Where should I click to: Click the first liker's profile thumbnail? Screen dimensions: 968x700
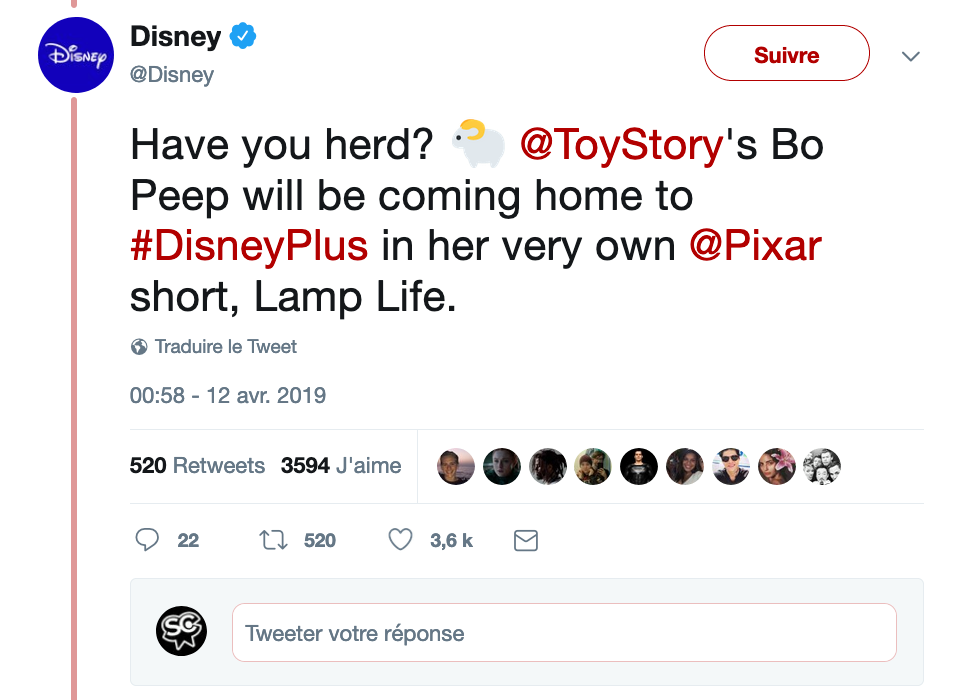point(456,466)
